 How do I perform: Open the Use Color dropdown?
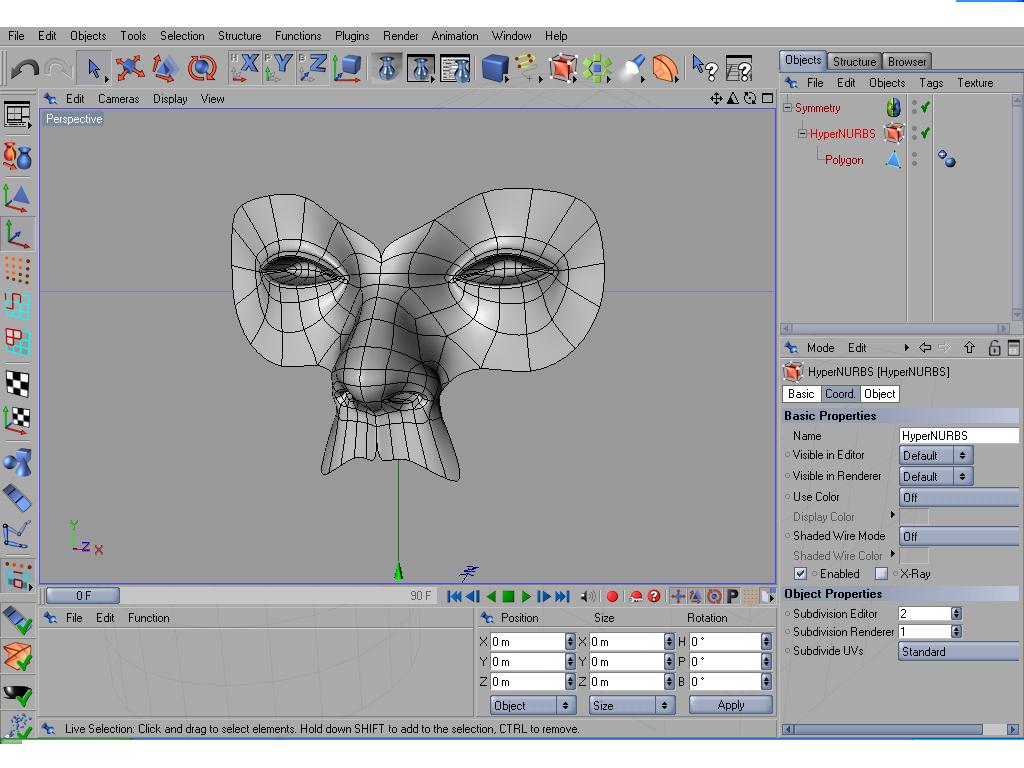[x=958, y=497]
